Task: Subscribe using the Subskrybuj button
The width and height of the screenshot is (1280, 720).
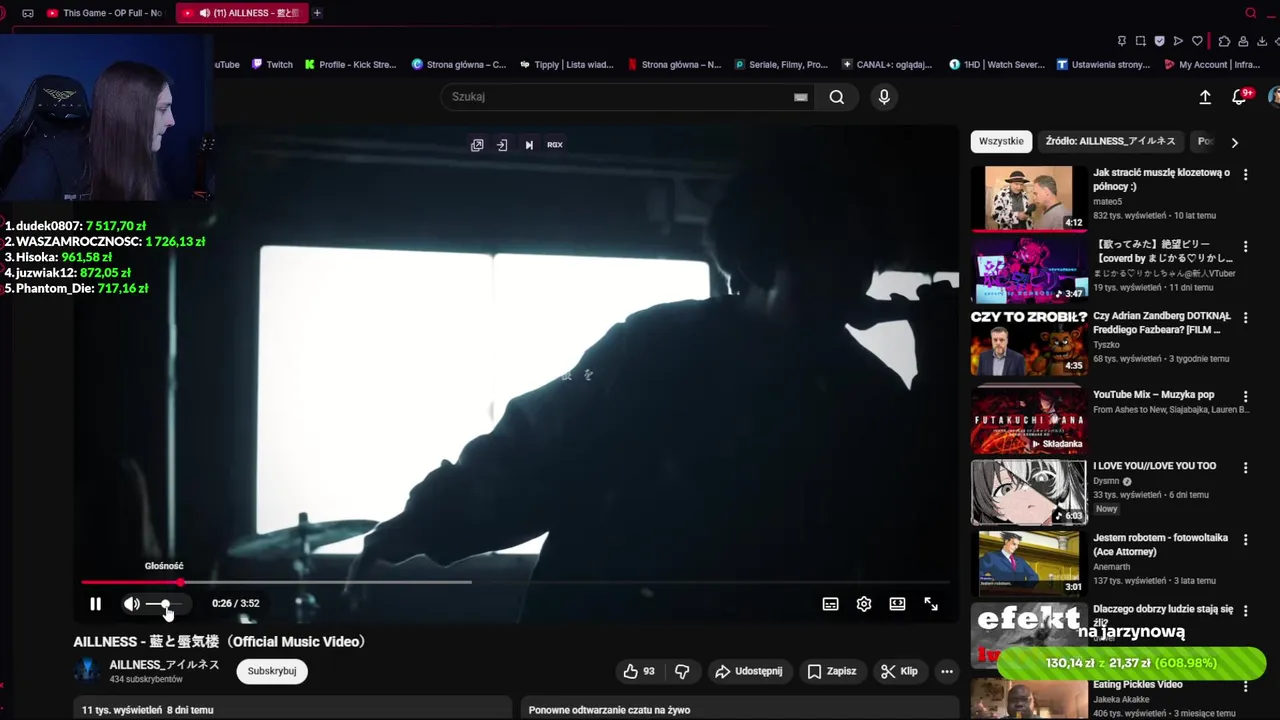Action: pyautogui.click(x=272, y=671)
